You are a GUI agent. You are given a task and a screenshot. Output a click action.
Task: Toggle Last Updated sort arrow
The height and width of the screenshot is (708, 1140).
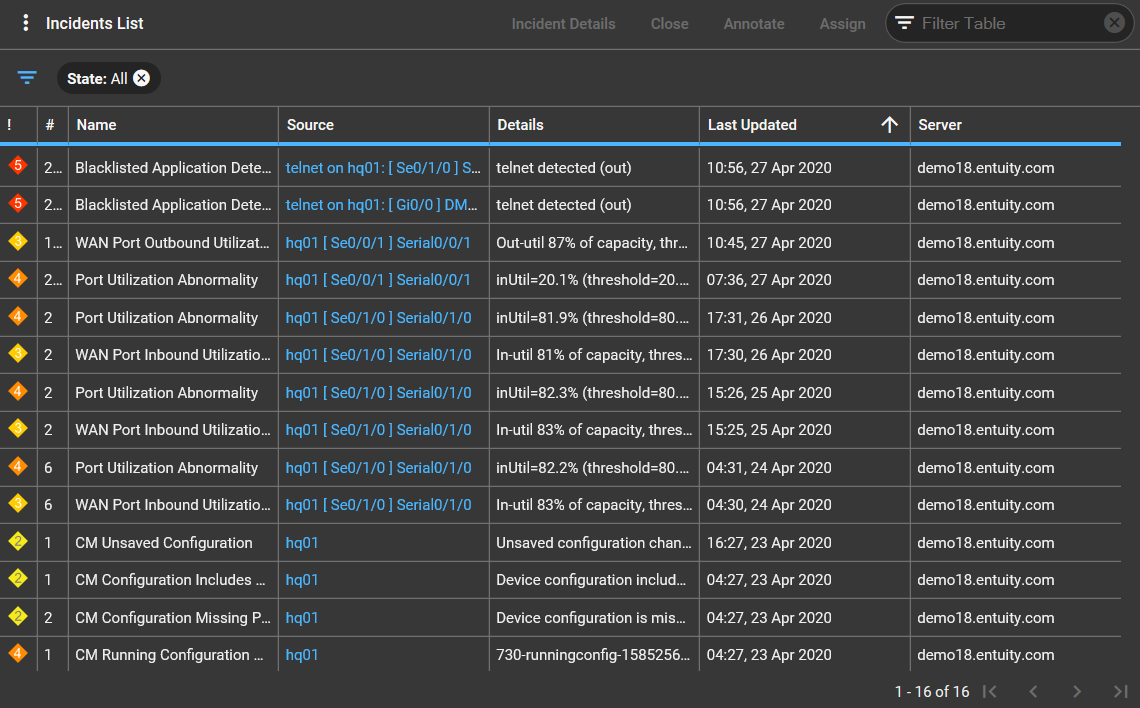click(889, 125)
